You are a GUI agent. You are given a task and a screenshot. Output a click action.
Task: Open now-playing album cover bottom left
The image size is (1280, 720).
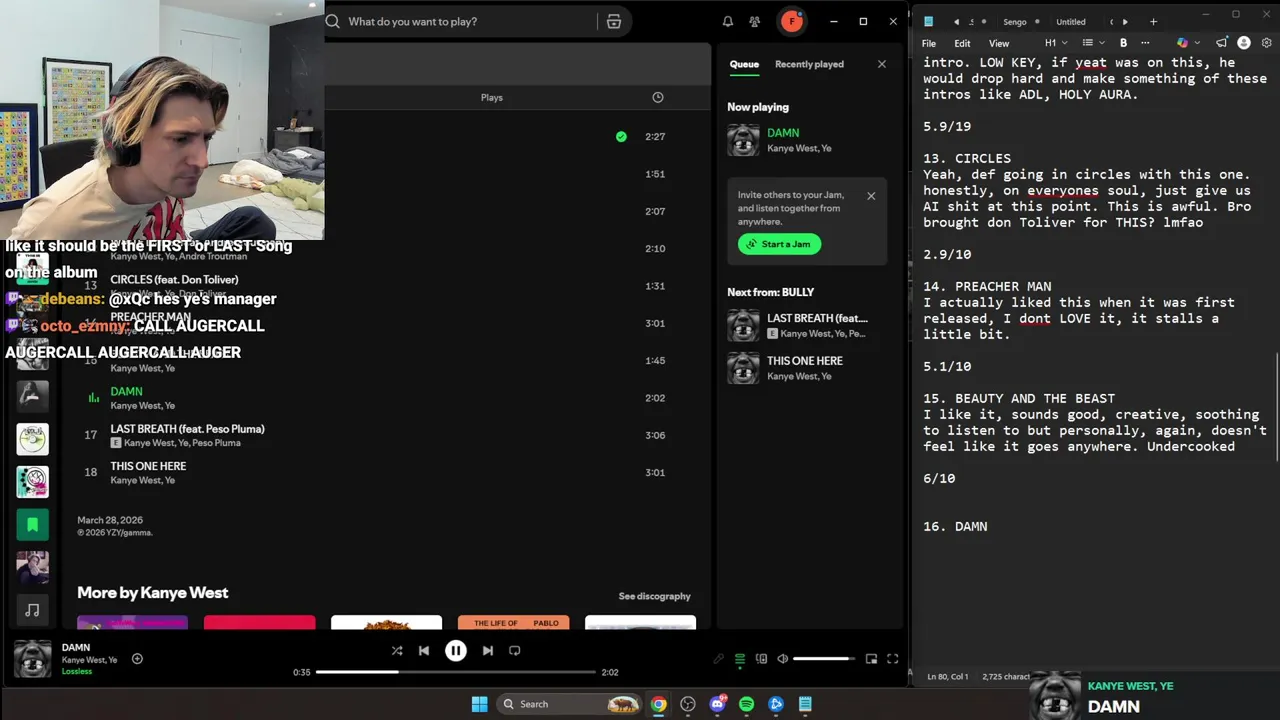click(32, 659)
